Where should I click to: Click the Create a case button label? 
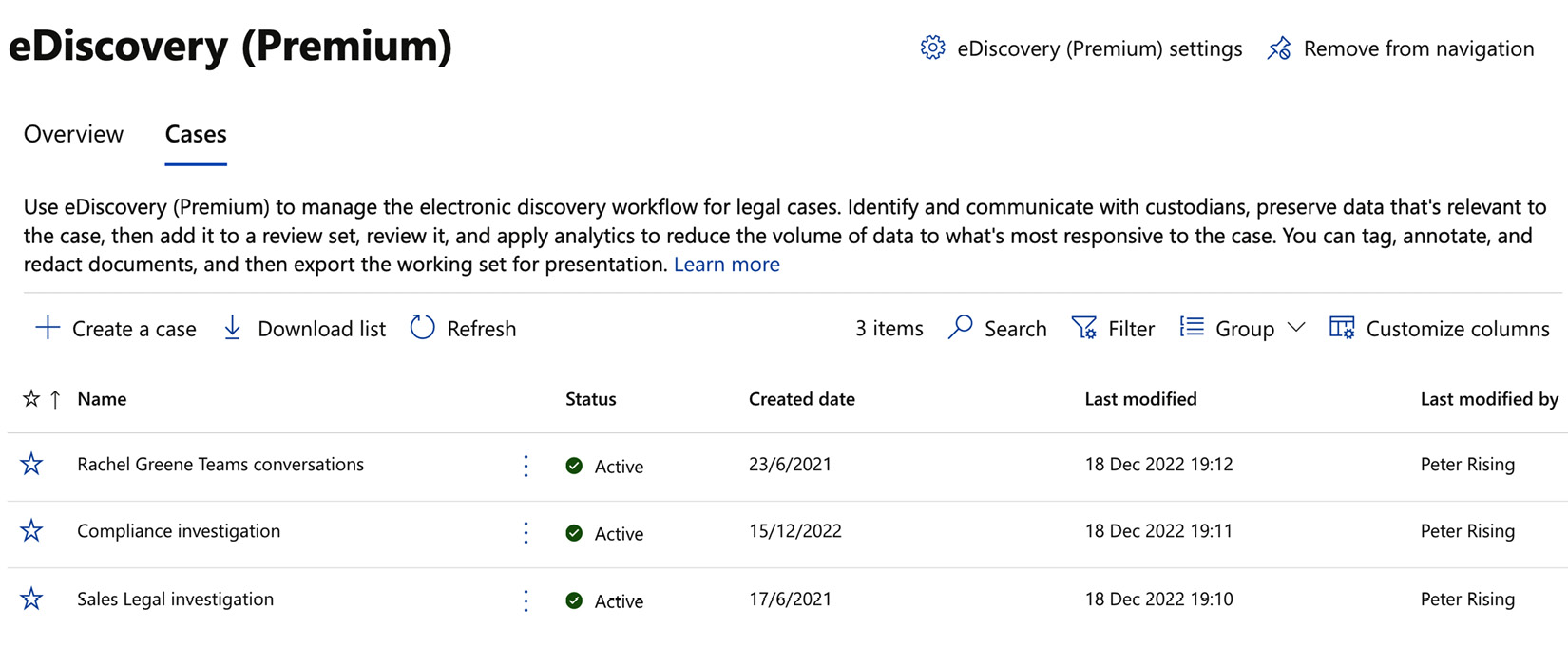(x=134, y=329)
